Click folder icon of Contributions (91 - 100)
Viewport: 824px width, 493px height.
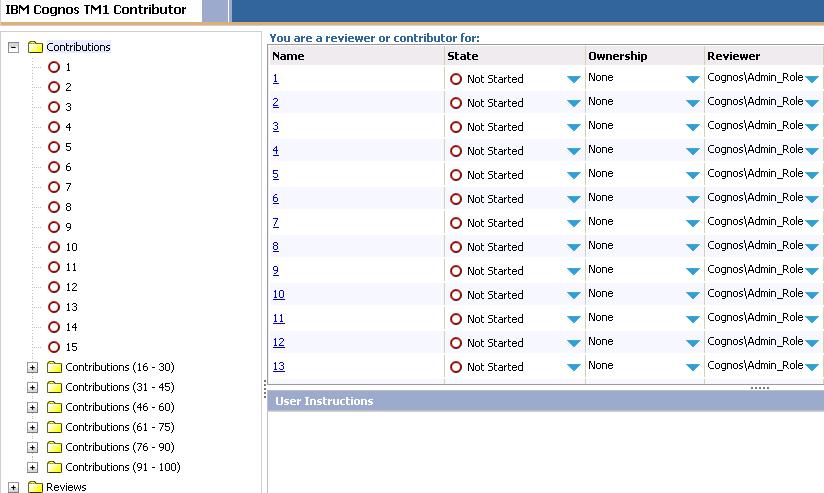click(54, 467)
